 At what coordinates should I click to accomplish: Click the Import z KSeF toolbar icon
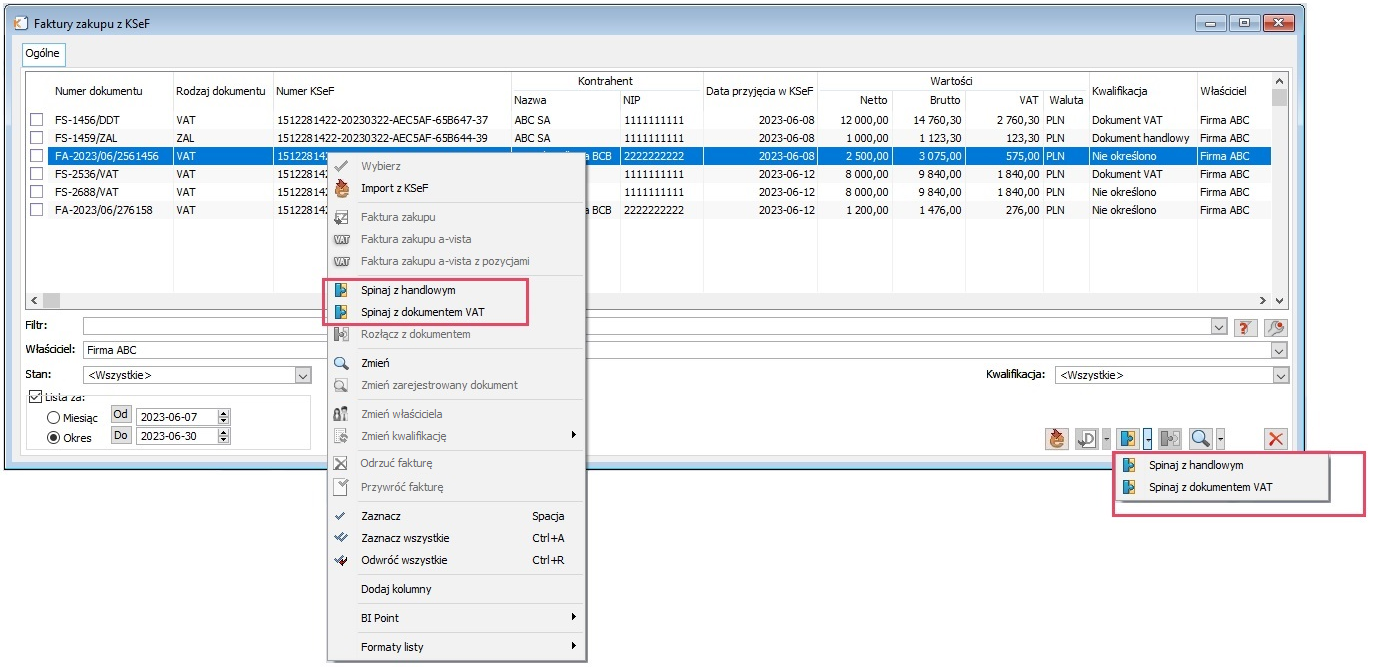(1057, 438)
